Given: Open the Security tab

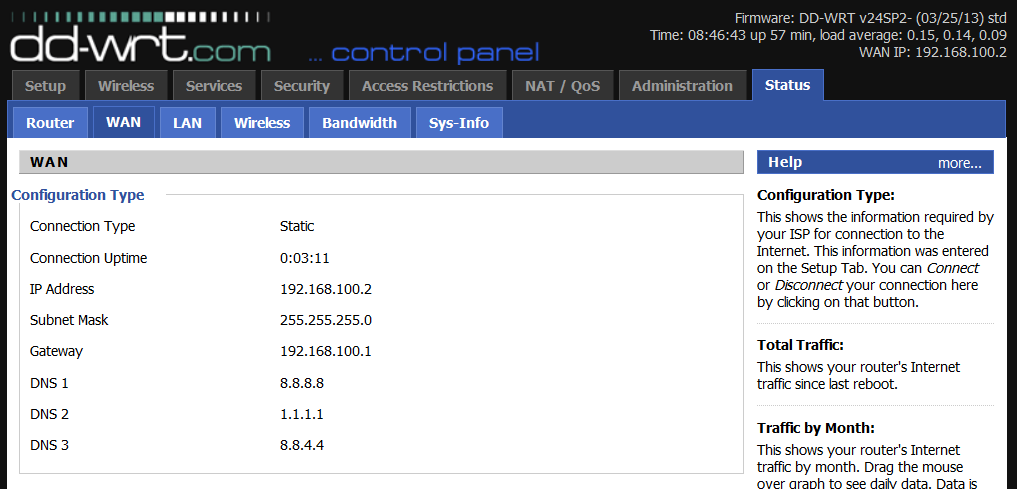Looking at the screenshot, I should [302, 86].
